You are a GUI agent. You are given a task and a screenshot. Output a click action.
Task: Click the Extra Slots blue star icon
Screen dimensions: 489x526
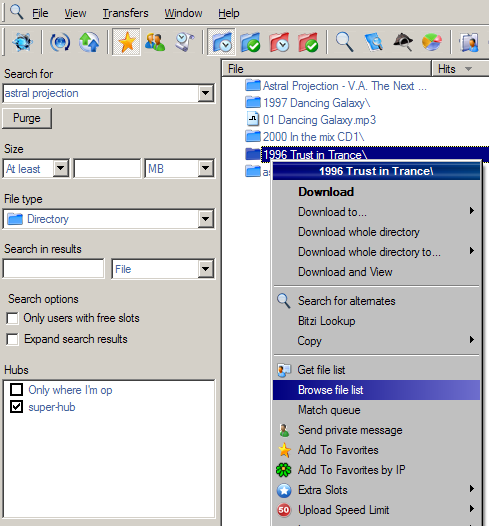pos(284,490)
